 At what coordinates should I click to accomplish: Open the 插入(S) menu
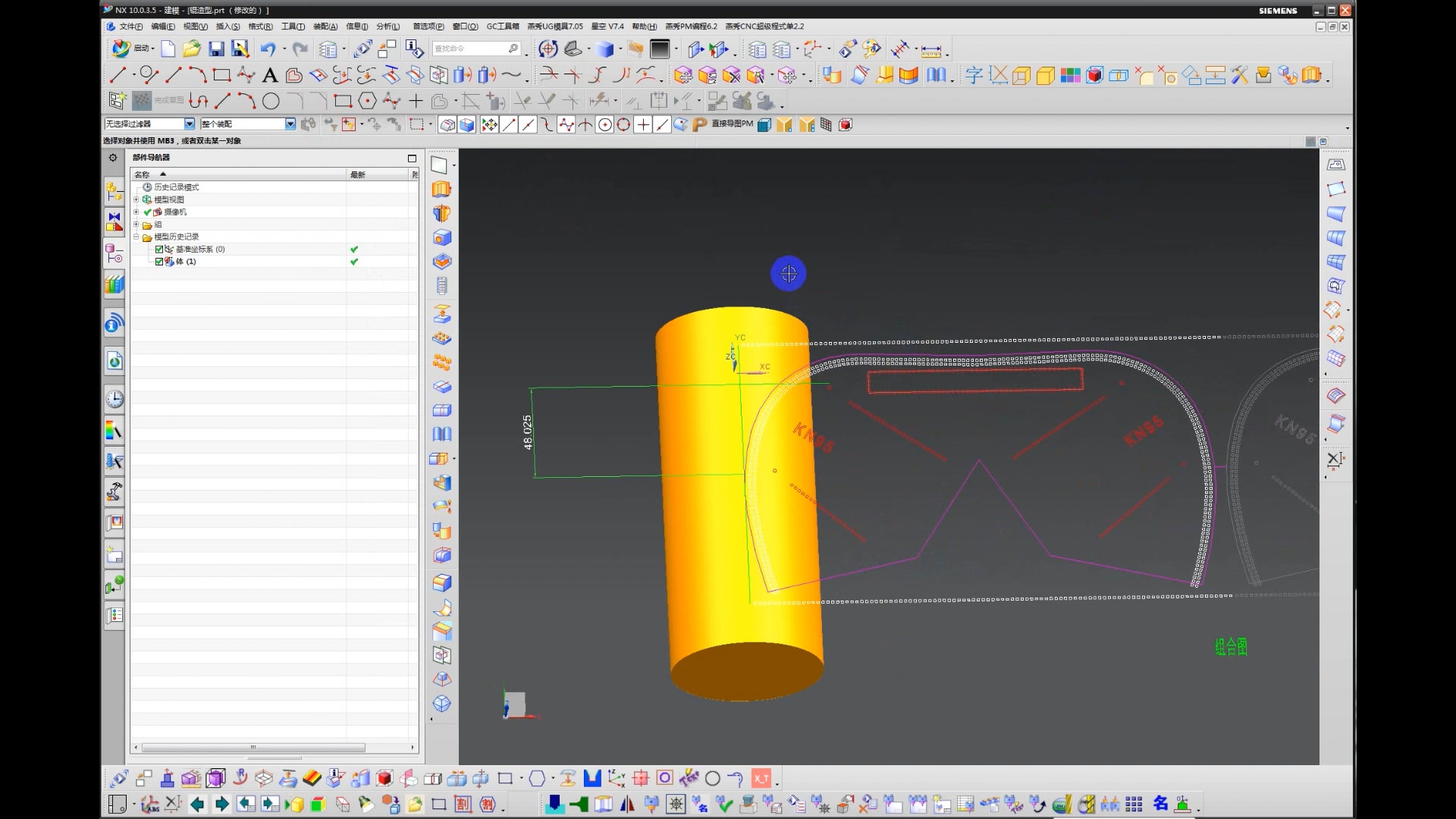pyautogui.click(x=227, y=27)
